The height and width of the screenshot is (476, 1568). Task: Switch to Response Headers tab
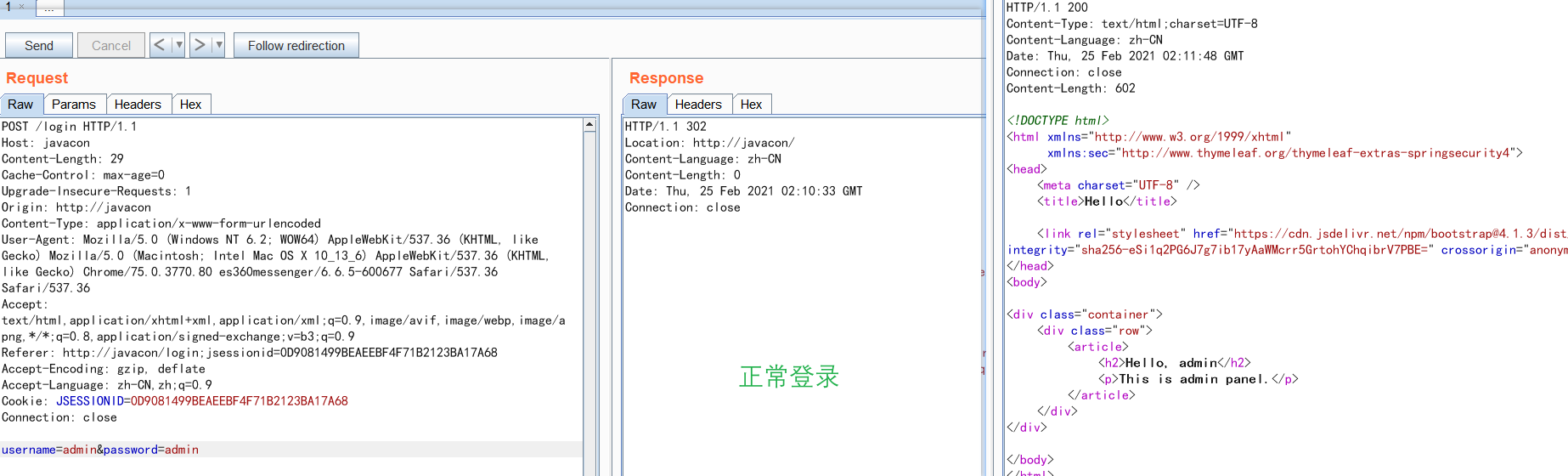click(x=698, y=105)
